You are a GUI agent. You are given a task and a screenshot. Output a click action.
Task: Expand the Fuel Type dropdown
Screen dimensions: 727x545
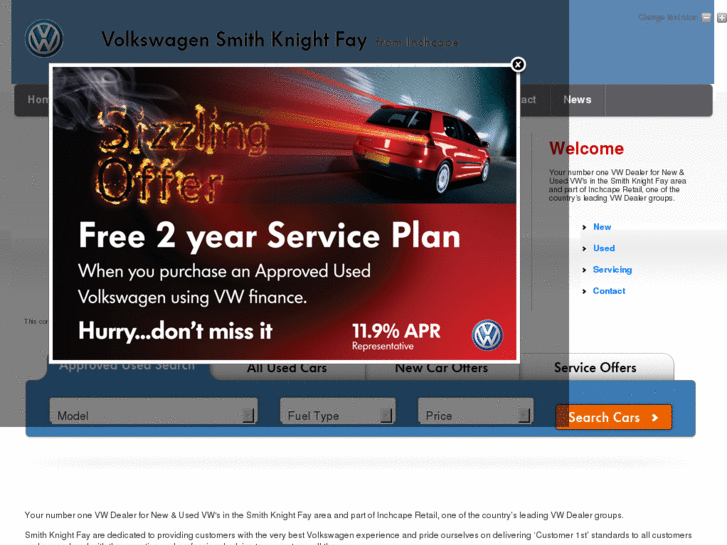[x=338, y=411]
